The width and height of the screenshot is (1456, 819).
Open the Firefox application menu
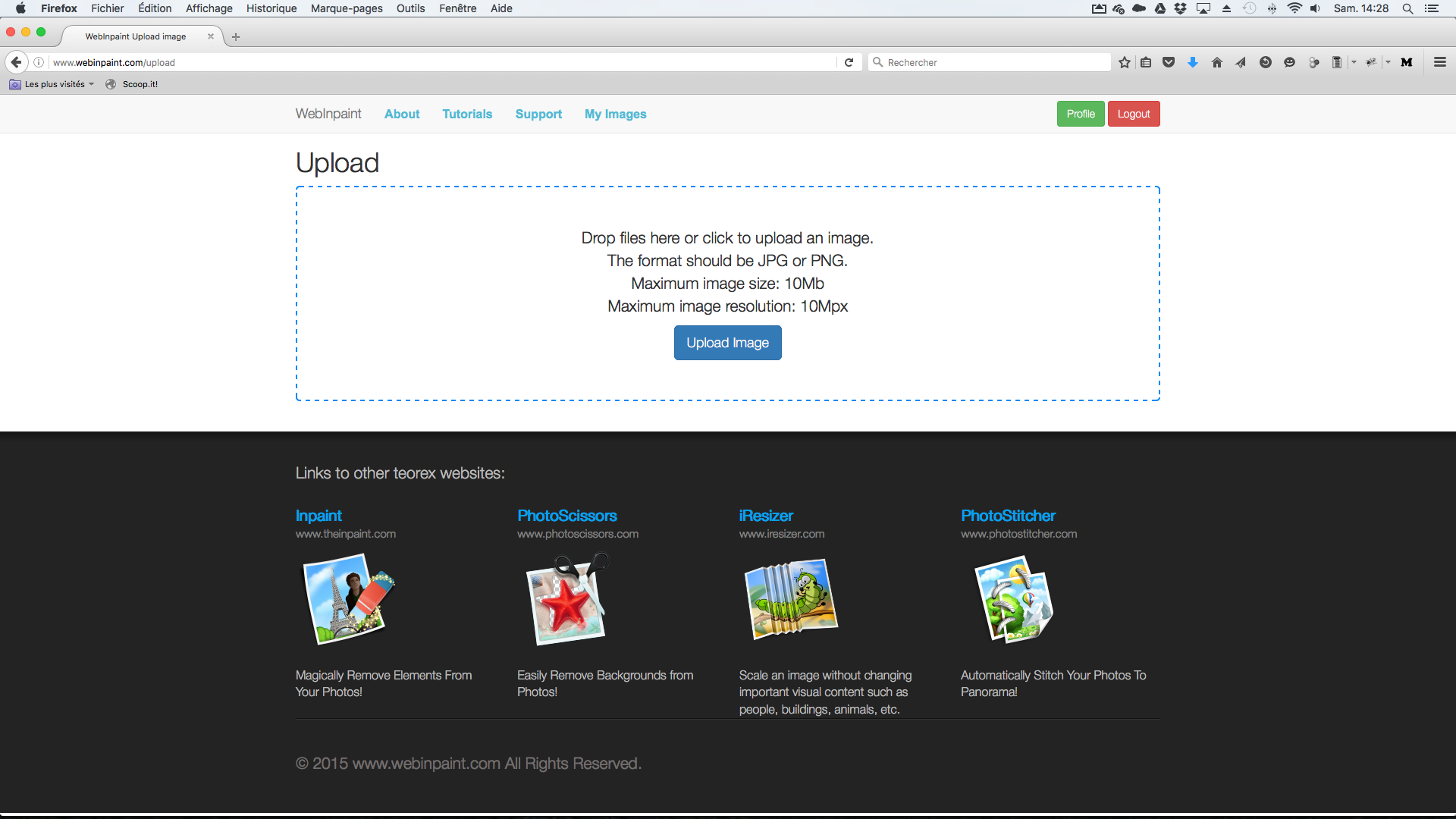(x=59, y=8)
